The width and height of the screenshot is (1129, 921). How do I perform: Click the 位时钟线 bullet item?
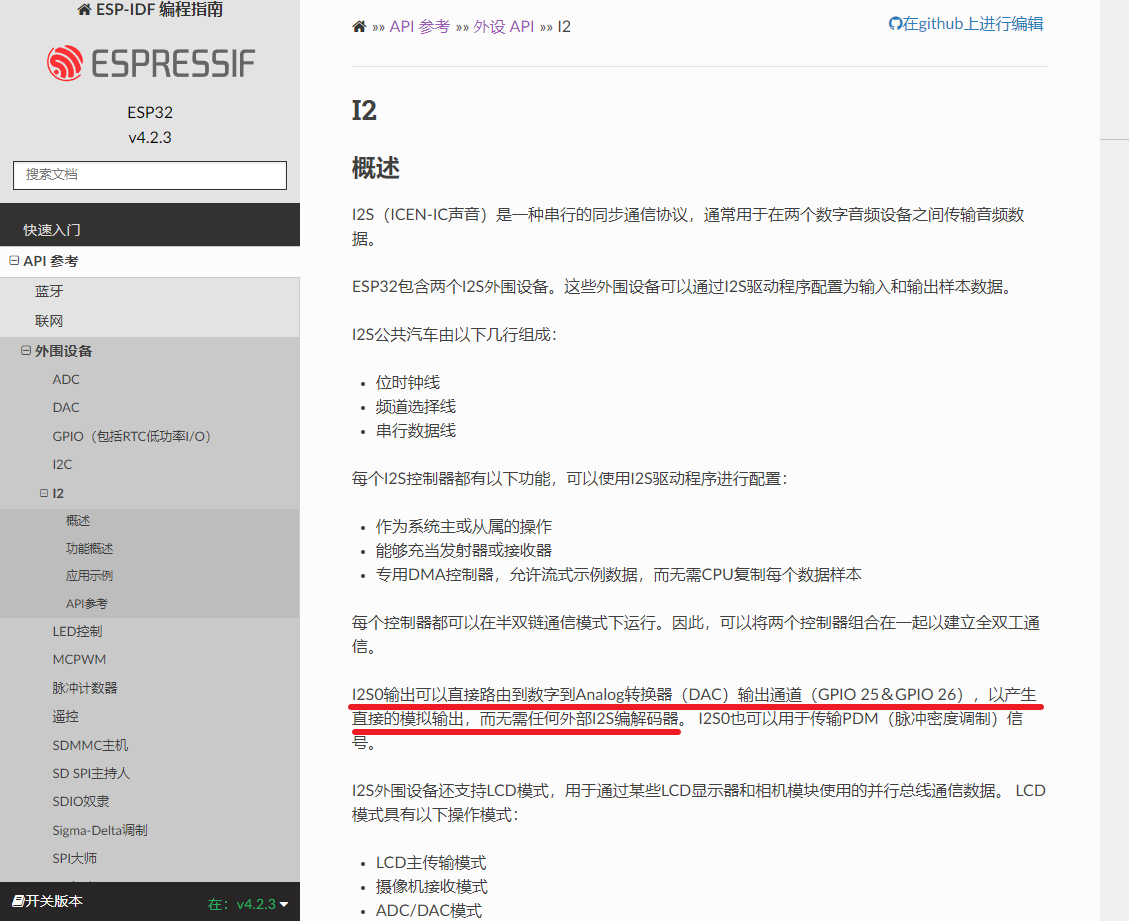click(408, 382)
